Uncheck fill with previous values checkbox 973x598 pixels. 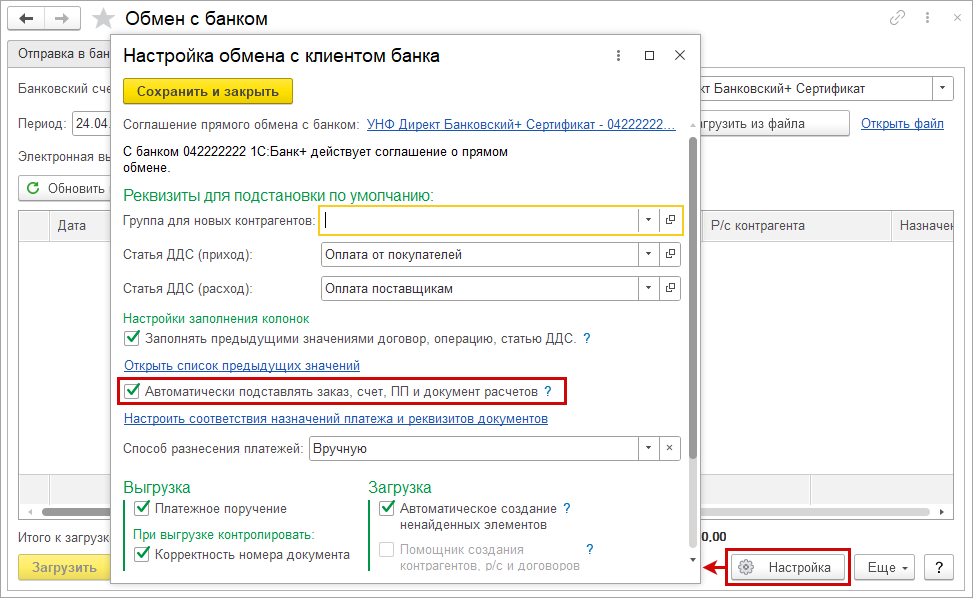click(132, 339)
